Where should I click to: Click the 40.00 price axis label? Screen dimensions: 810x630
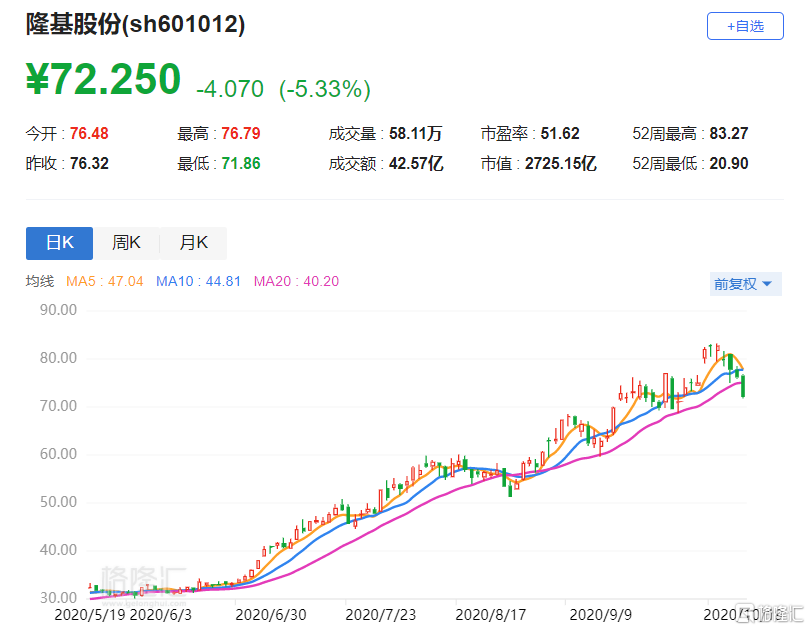(58, 550)
